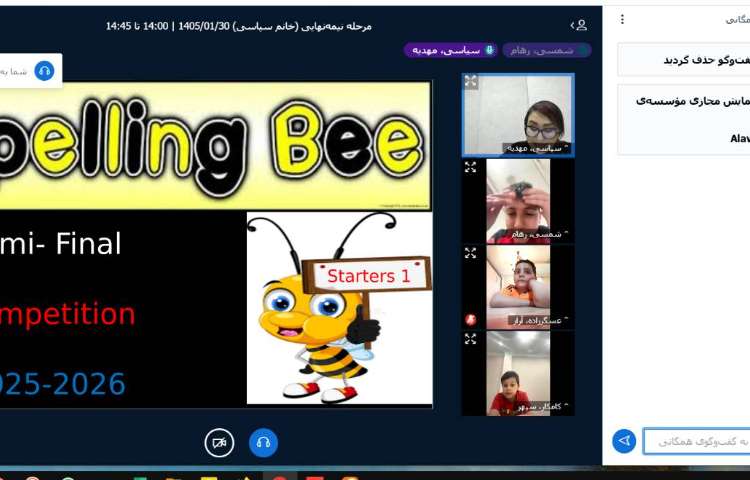
Task: Make شمسی، رهام webcam fullscreen
Action: pyautogui.click(x=471, y=167)
